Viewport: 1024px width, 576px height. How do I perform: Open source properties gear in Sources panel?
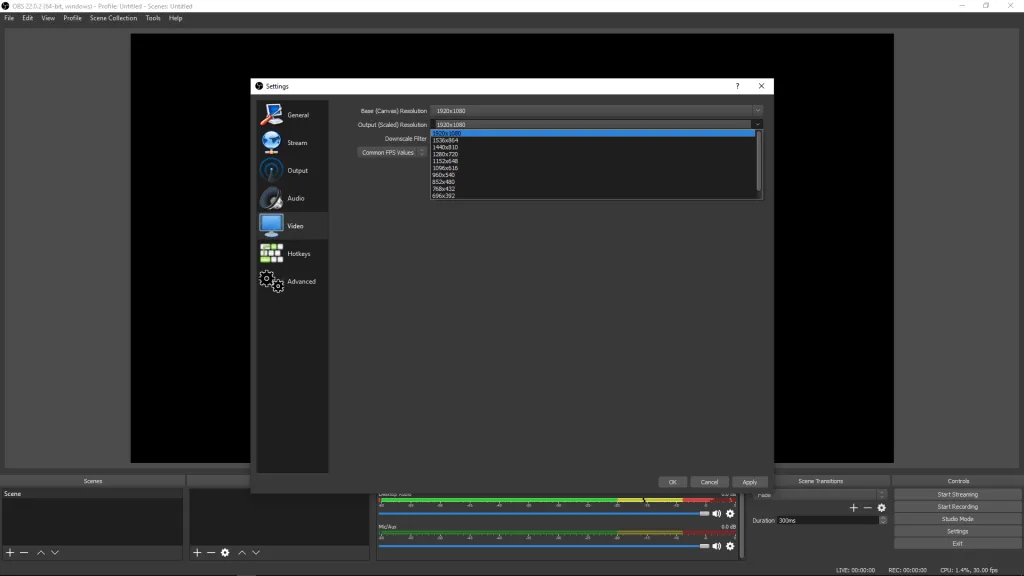(x=225, y=551)
